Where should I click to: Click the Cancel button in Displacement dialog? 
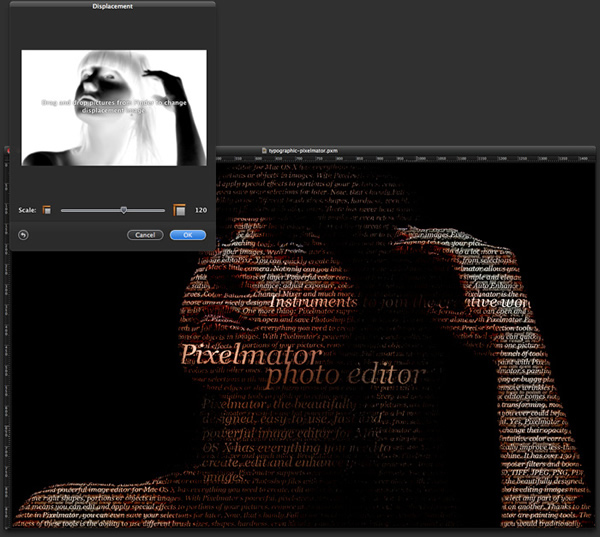[145, 235]
